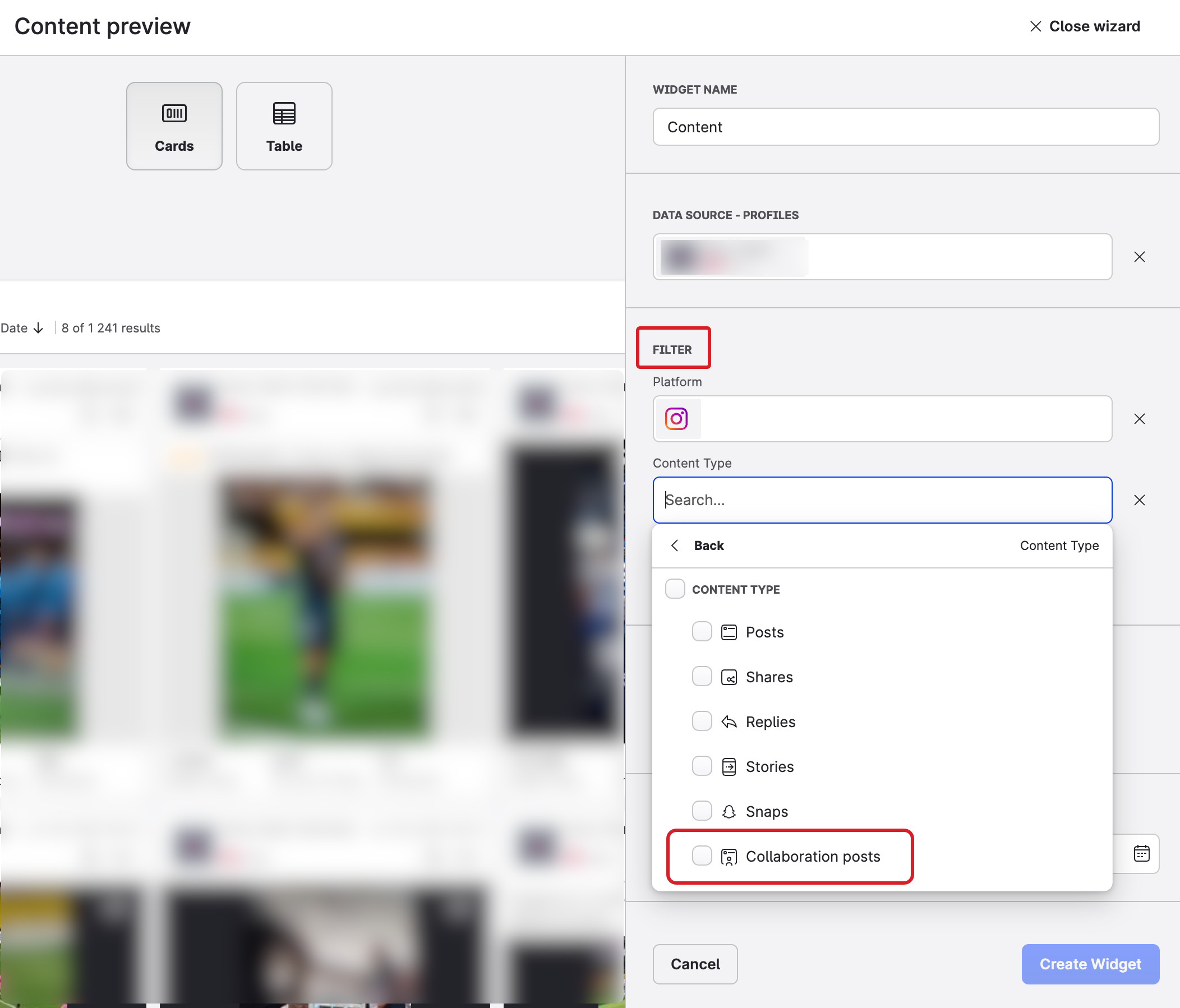
Task: Choose the Replies option
Action: tap(770, 722)
